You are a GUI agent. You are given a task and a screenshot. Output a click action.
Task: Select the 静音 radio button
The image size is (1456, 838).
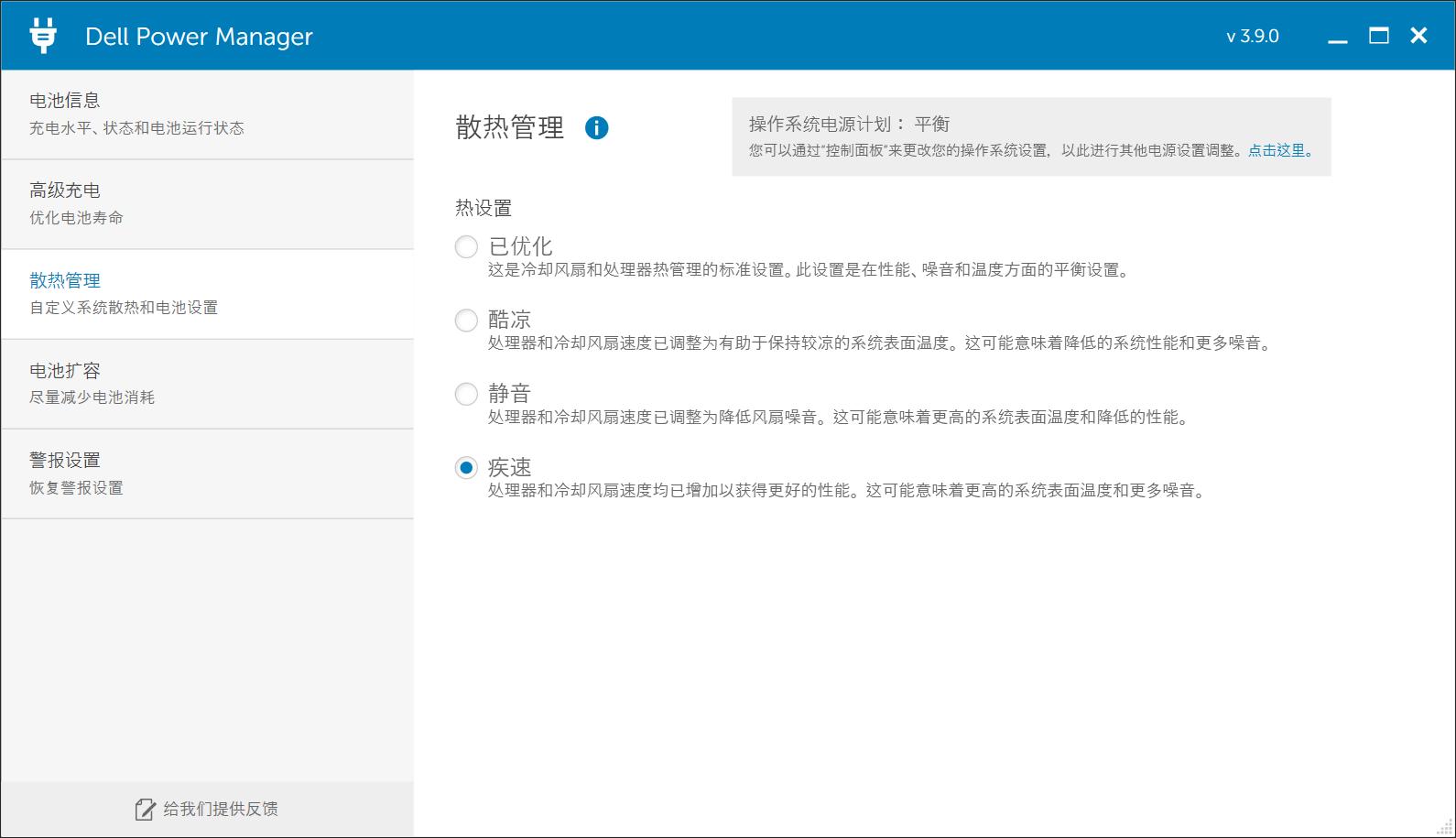click(466, 394)
